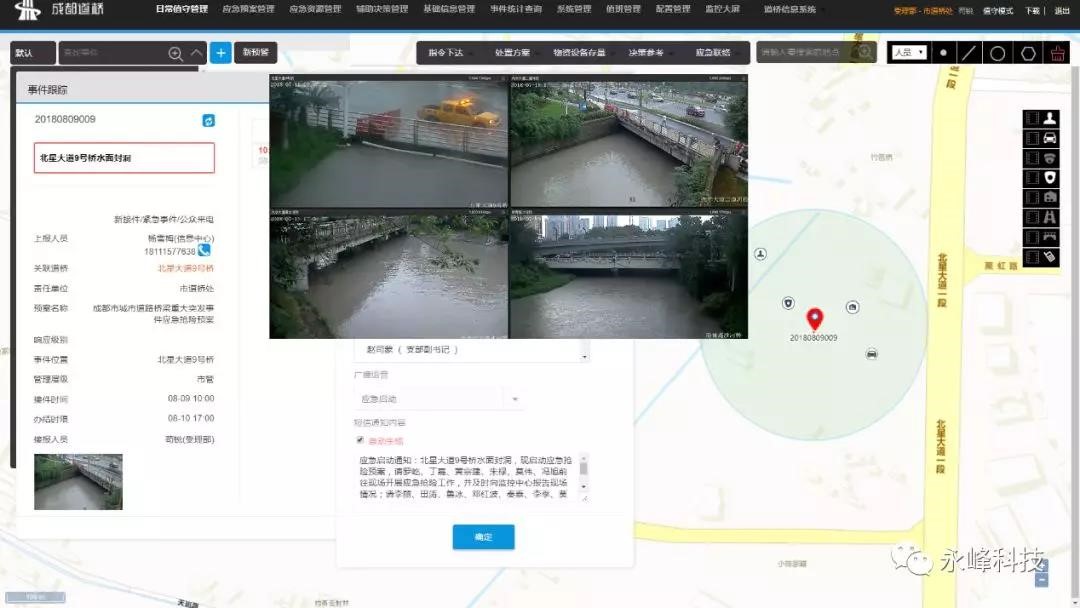Select the point drawing tool
This screenshot has height=608, width=1080.
943,52
